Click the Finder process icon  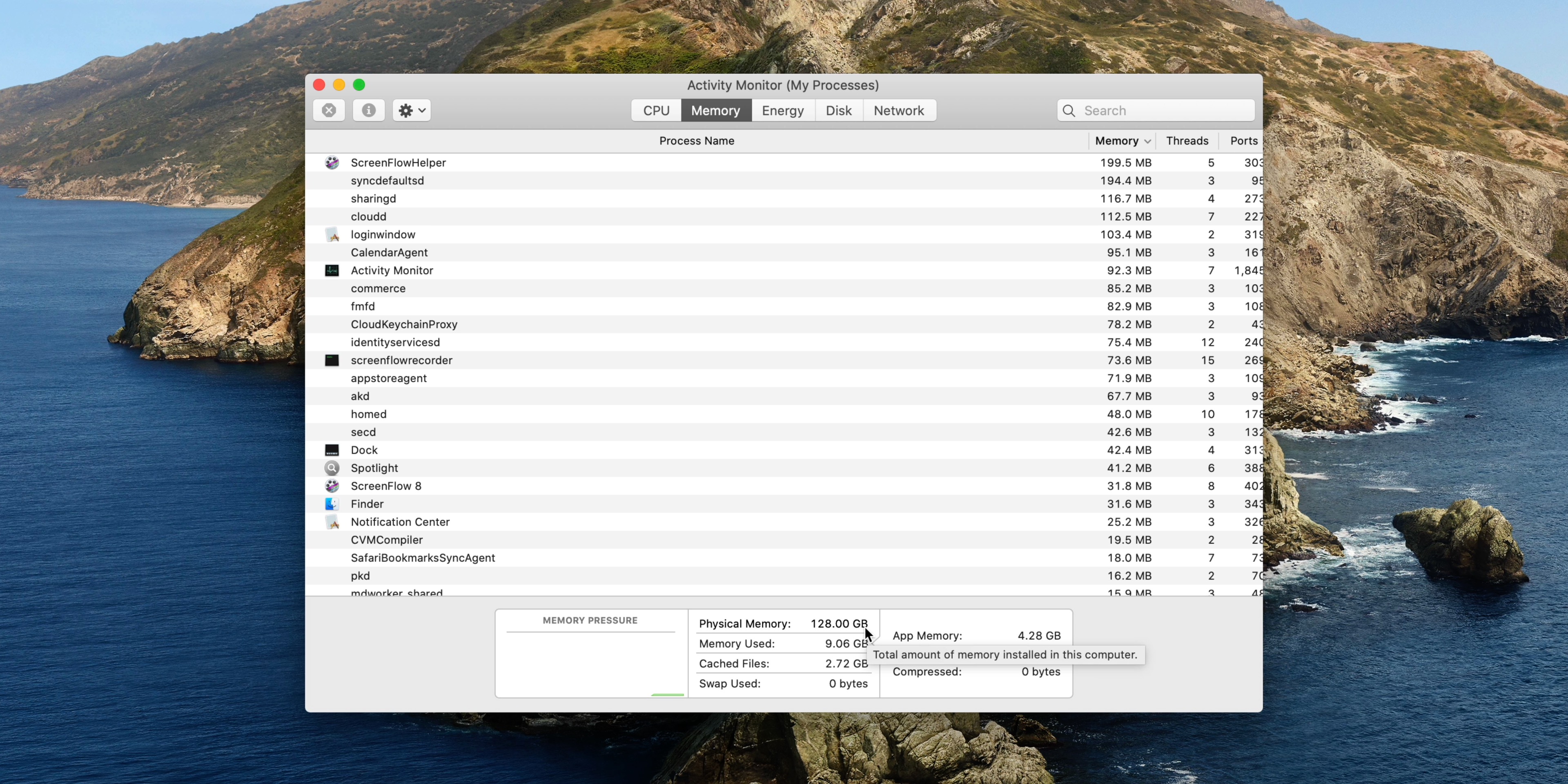[x=332, y=504]
